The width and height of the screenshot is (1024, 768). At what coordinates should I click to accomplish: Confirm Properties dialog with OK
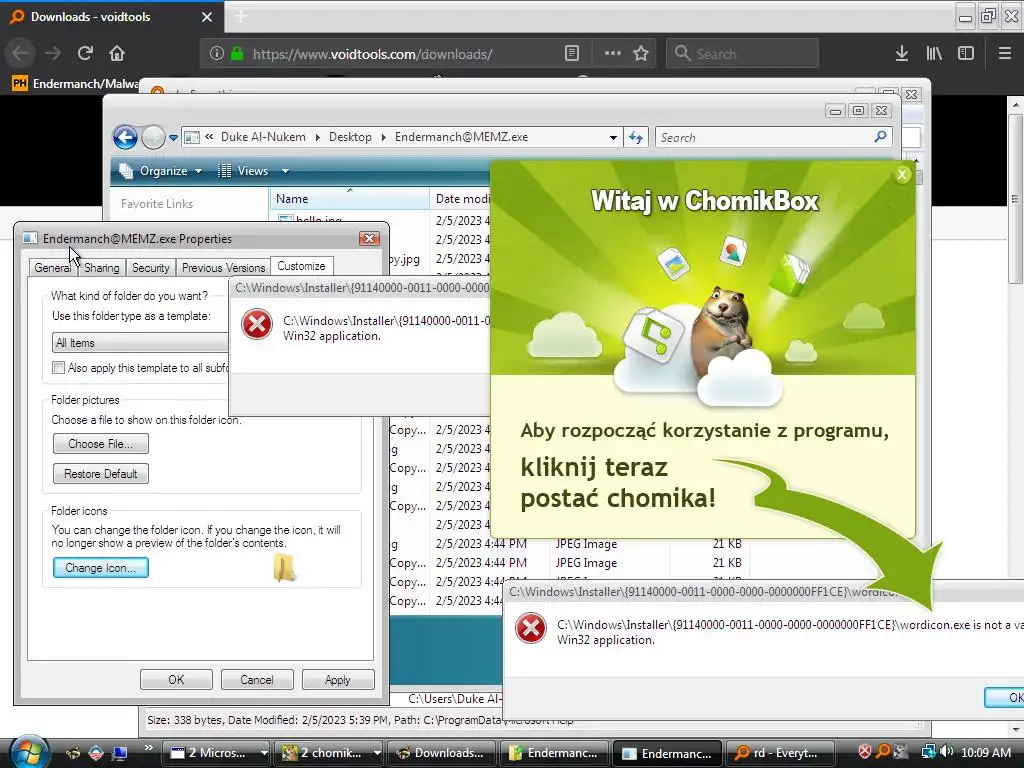176,680
